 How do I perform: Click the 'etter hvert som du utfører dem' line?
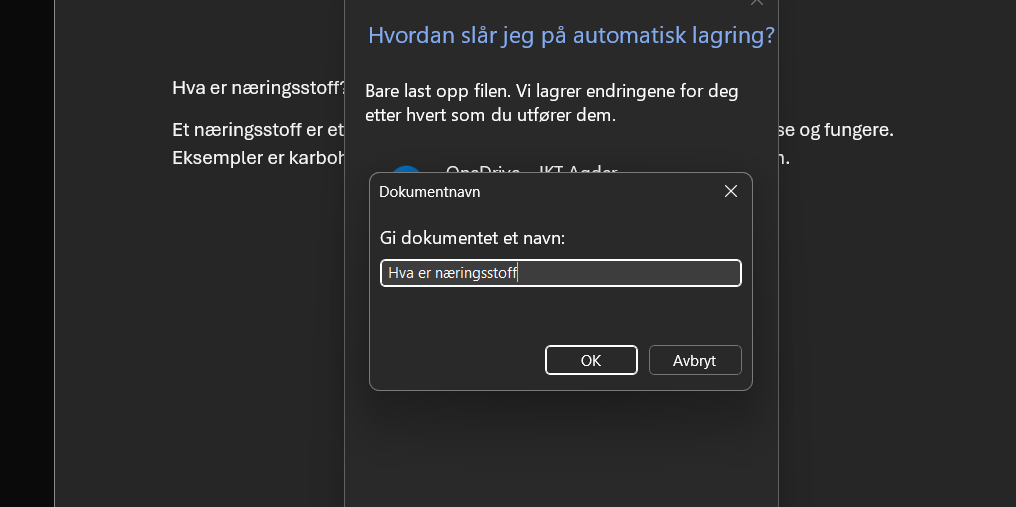point(490,115)
